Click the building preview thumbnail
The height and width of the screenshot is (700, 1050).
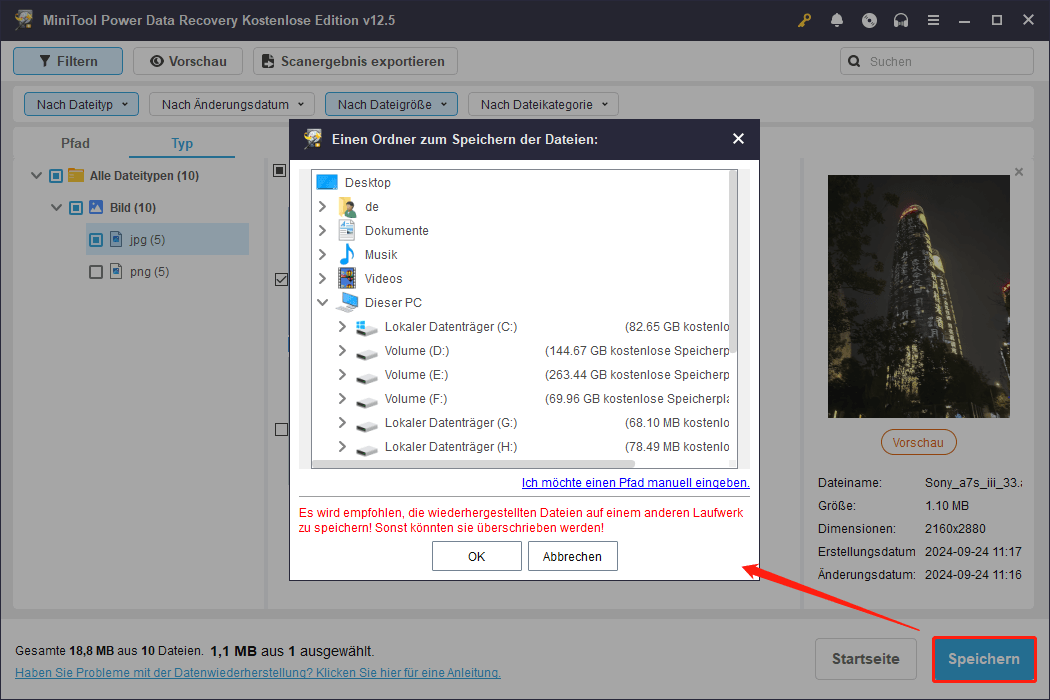(x=918, y=296)
